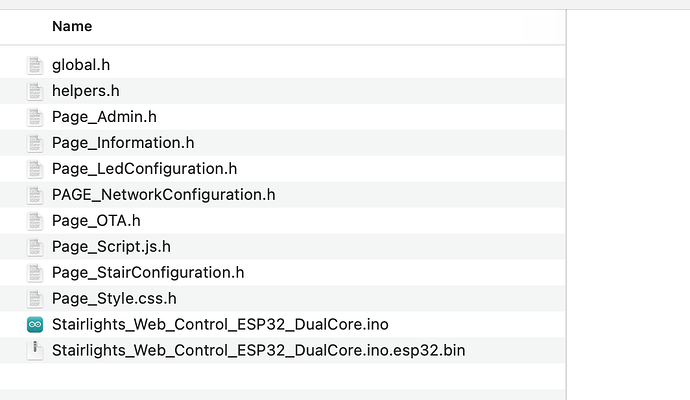
Task: Click the helpers.h document icon
Action: point(35,91)
